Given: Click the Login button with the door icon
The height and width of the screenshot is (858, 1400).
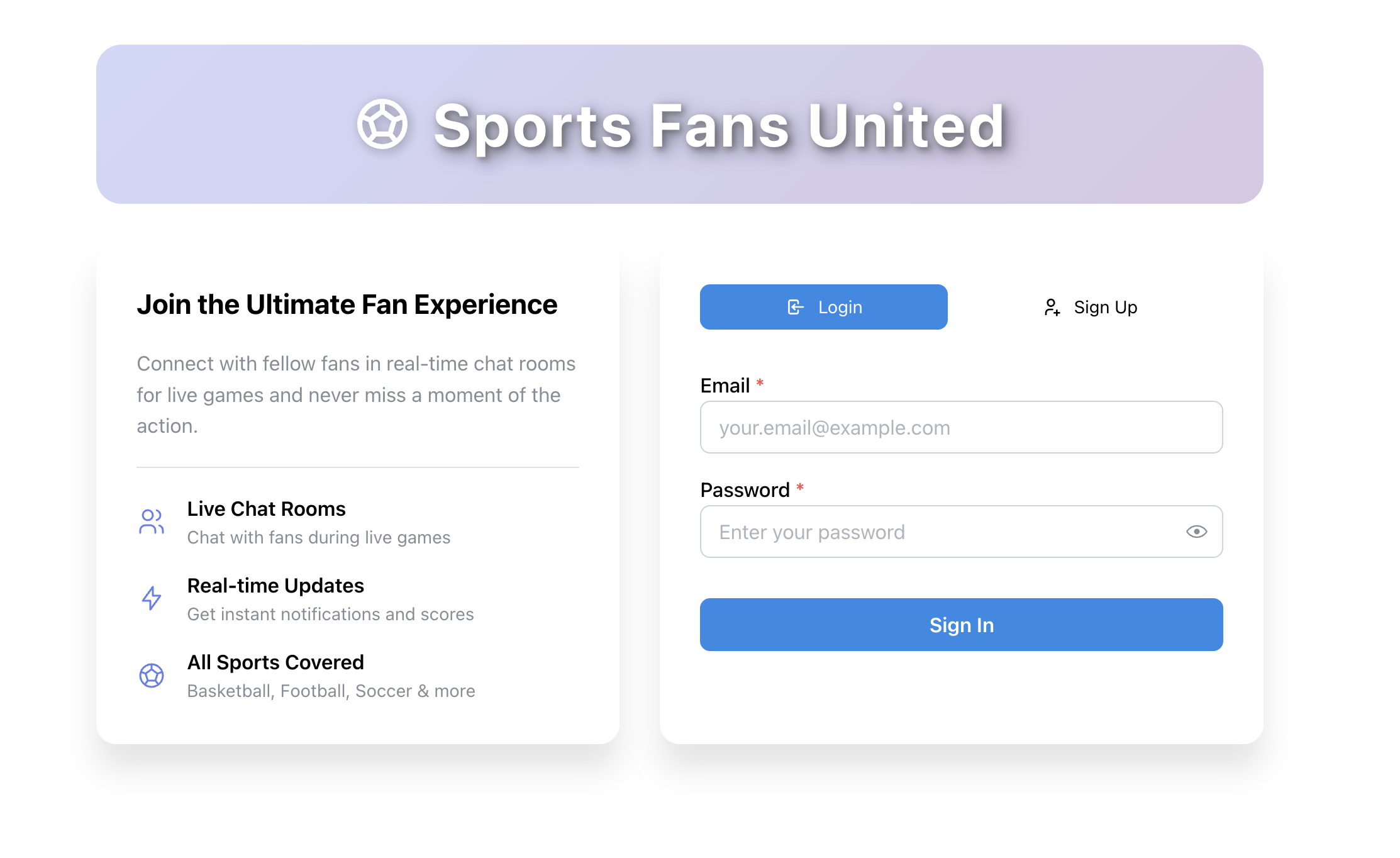Looking at the screenshot, I should [x=823, y=307].
